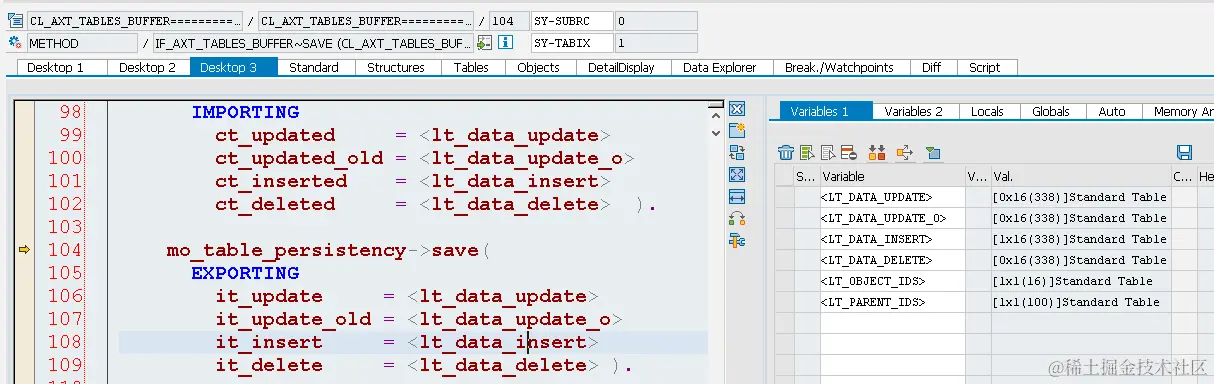Click the arrow export icon in Variables toolbar
Image resolution: width=1214 pixels, height=384 pixels.
(x=904, y=152)
